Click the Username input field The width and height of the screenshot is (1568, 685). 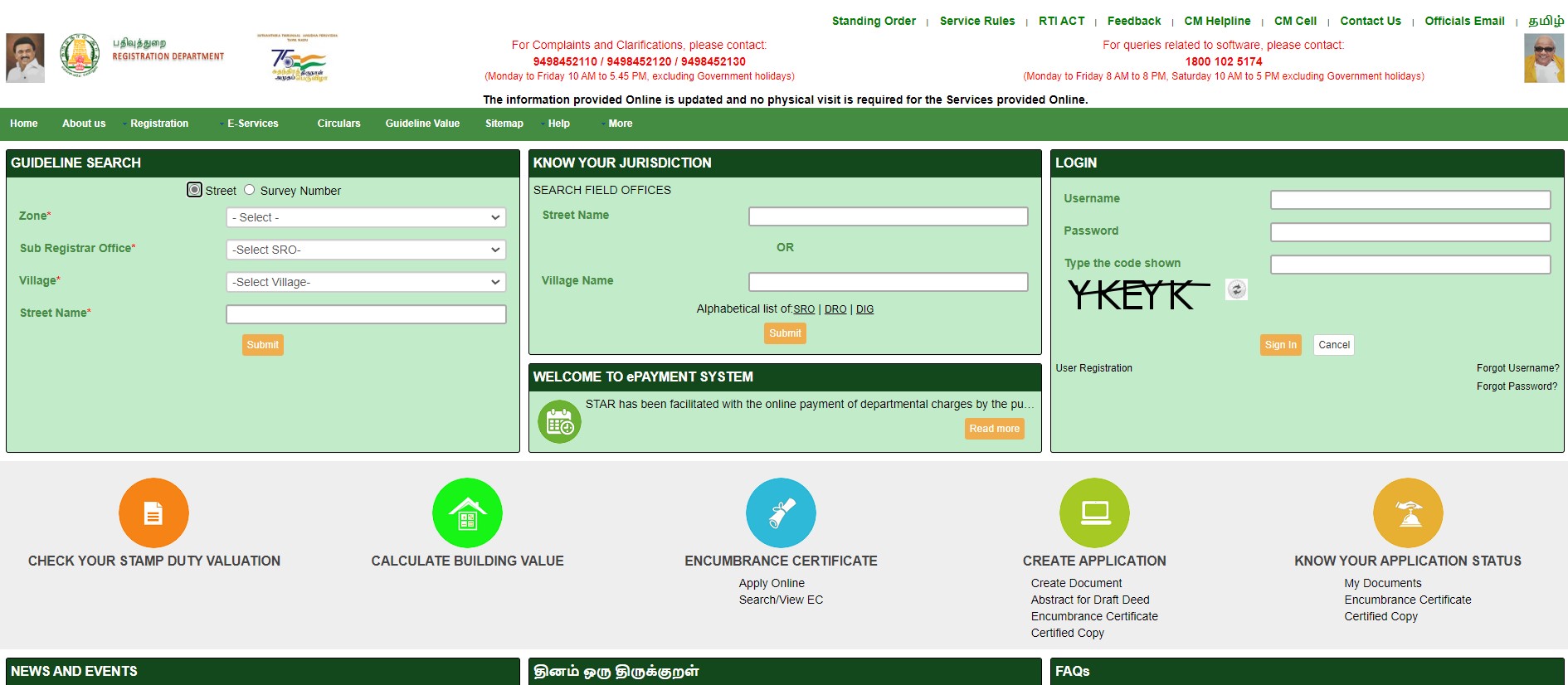pos(1410,200)
